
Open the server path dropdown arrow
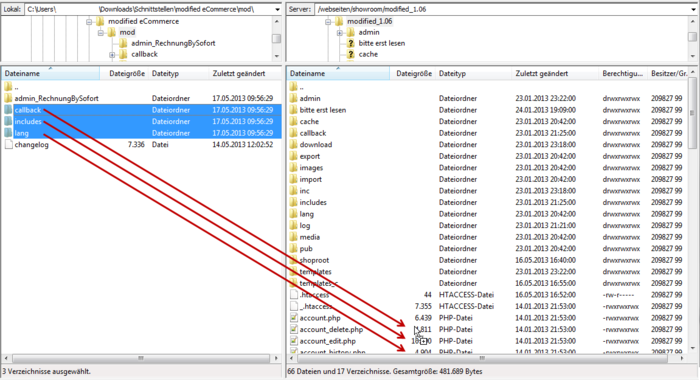(x=693, y=9)
